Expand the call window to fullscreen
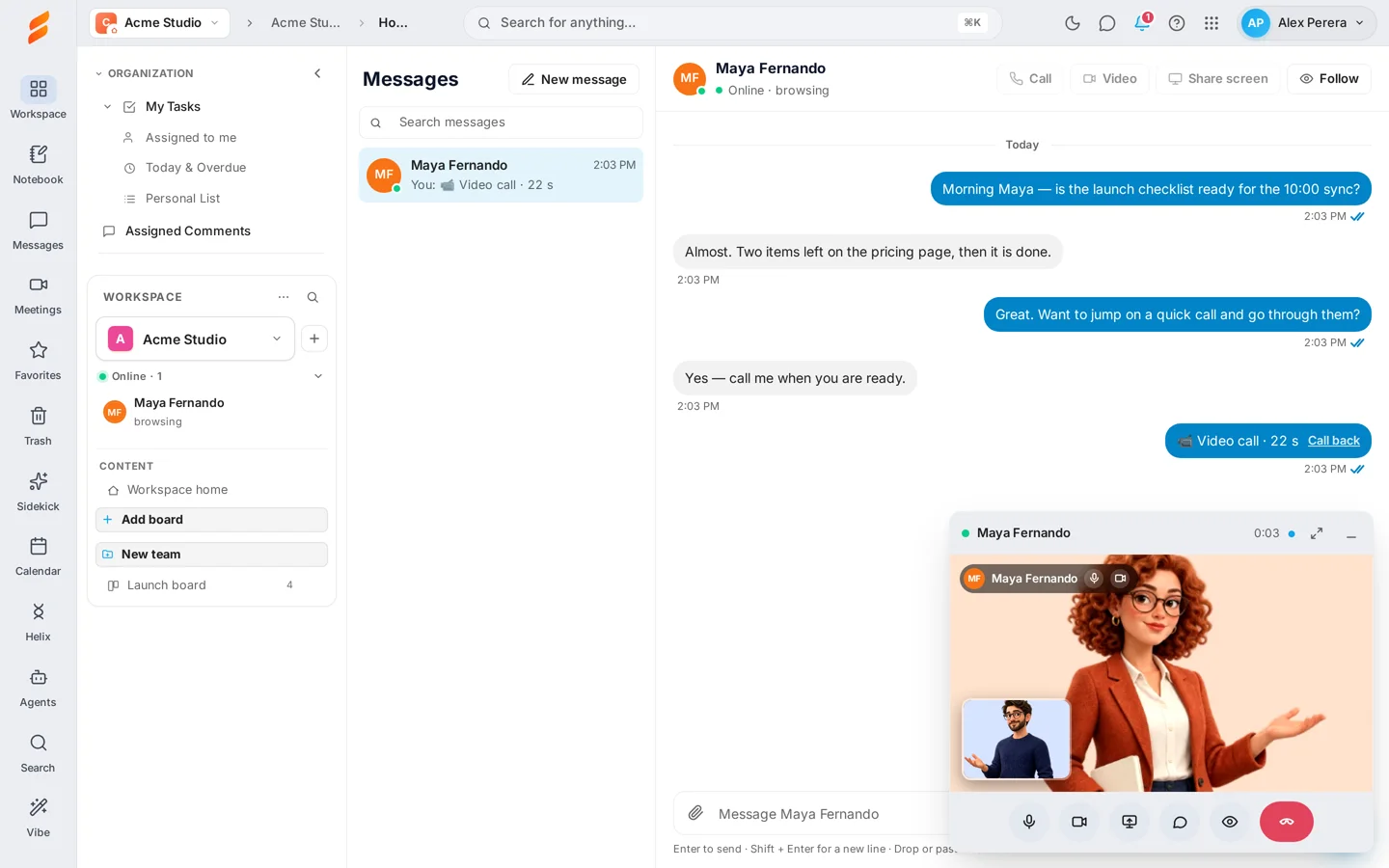Image resolution: width=1389 pixels, height=868 pixels. (1317, 533)
